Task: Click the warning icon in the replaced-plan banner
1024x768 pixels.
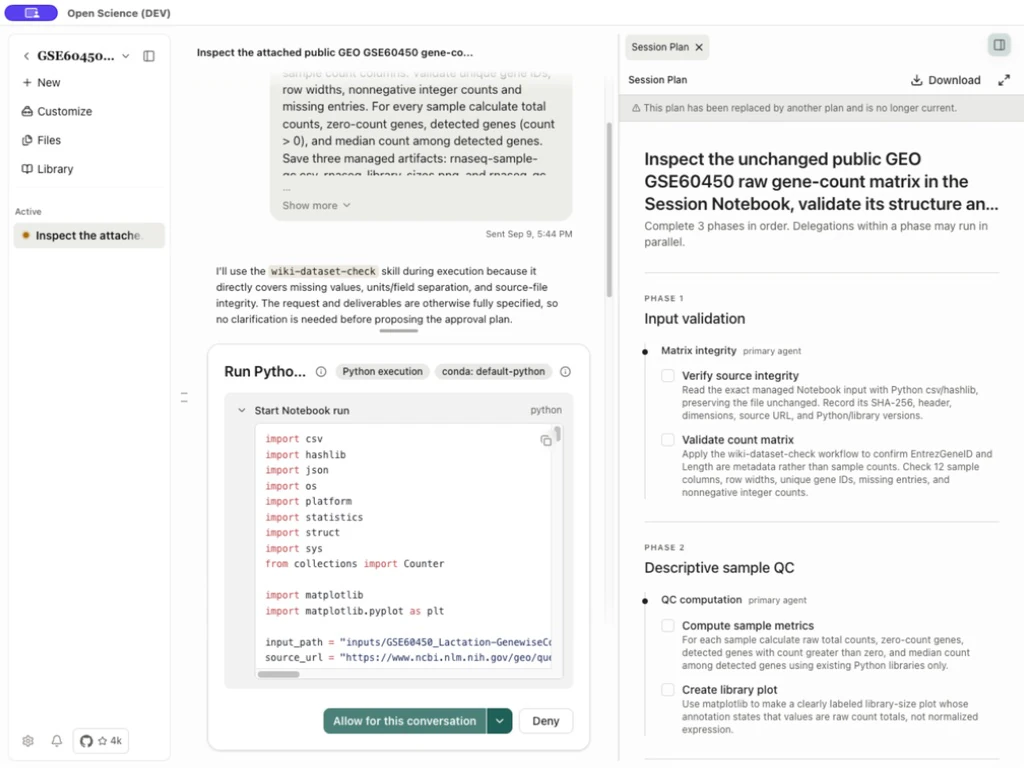Action: point(636,108)
